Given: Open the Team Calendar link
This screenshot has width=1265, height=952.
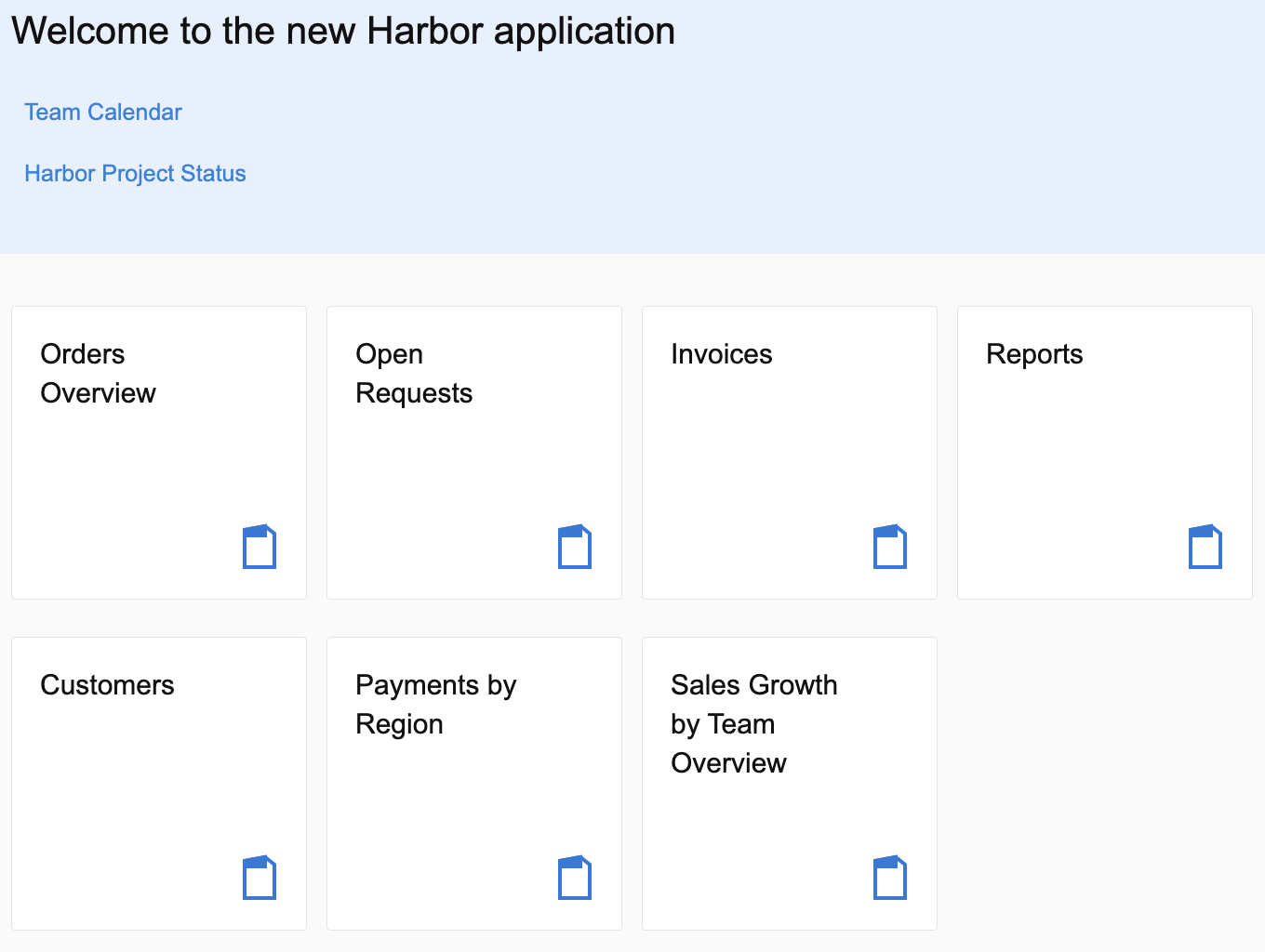Looking at the screenshot, I should click(103, 112).
